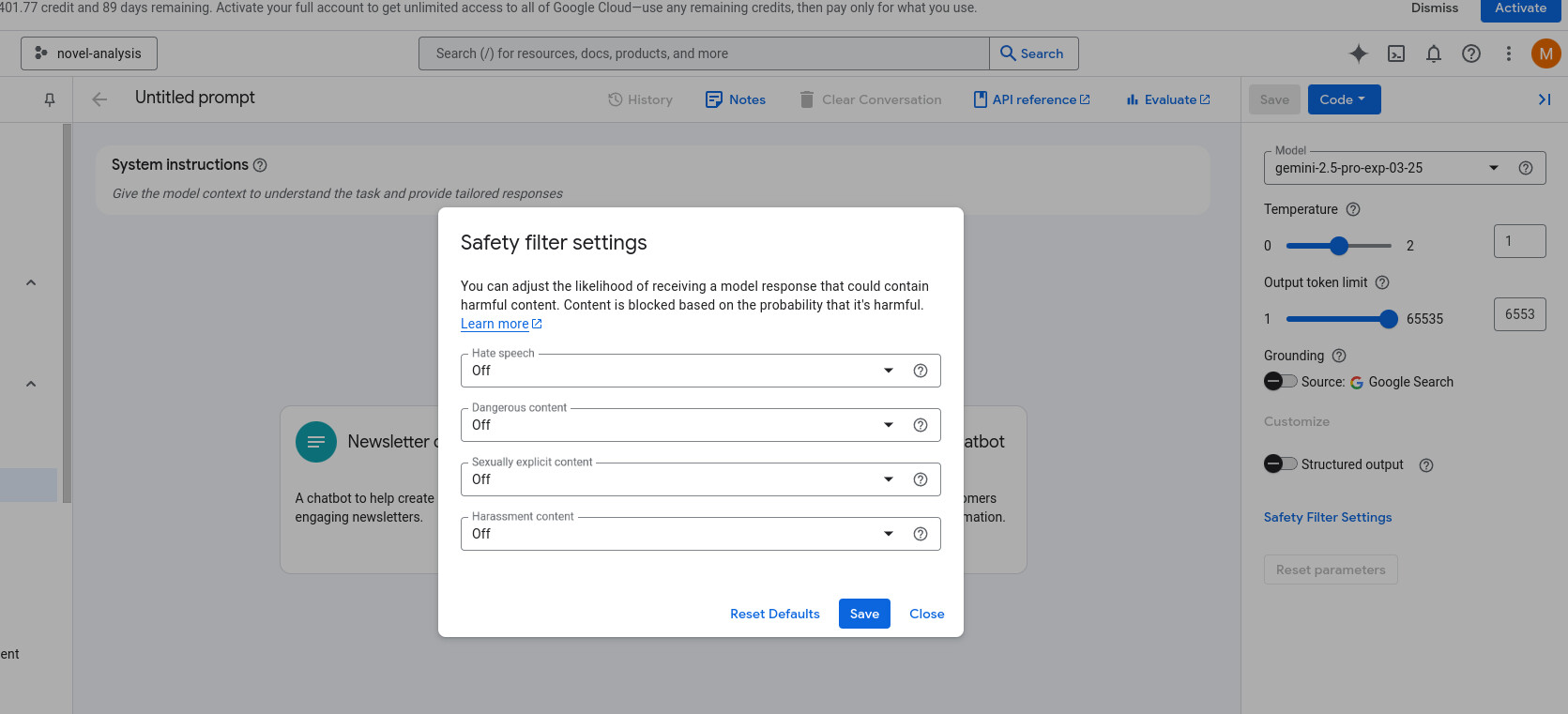Image resolution: width=1568 pixels, height=714 pixels.
Task: Enable Google Search grounding toggle
Action: (1280, 382)
